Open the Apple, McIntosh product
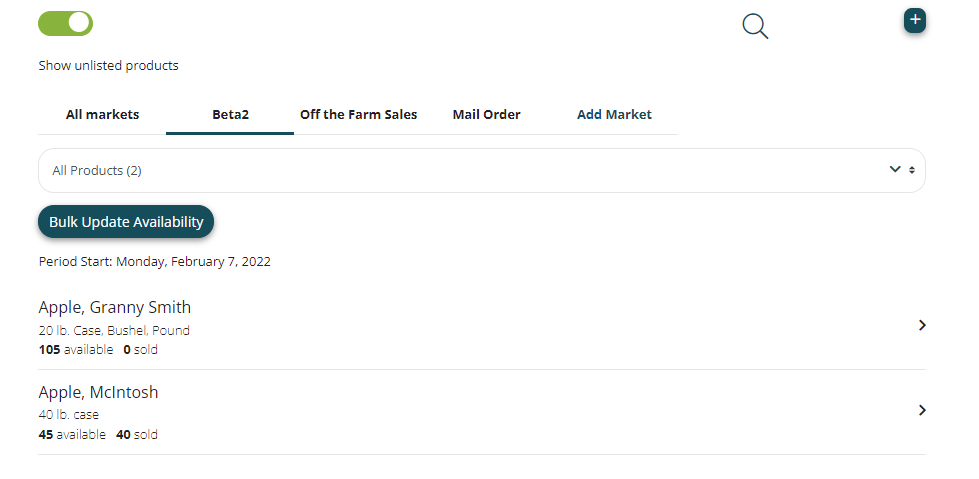979x479 pixels. [x=98, y=392]
